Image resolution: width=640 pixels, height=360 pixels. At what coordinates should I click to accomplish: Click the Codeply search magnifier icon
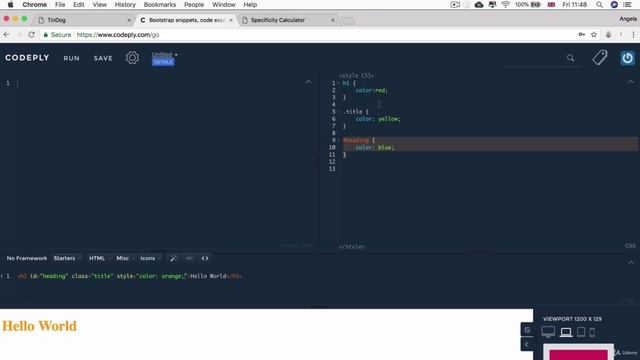[x=570, y=58]
